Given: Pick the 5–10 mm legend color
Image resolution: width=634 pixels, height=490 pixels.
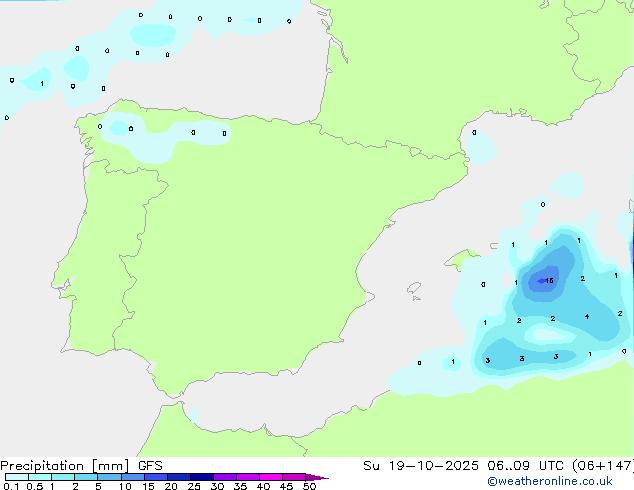Looking at the screenshot, I should click(109, 477).
